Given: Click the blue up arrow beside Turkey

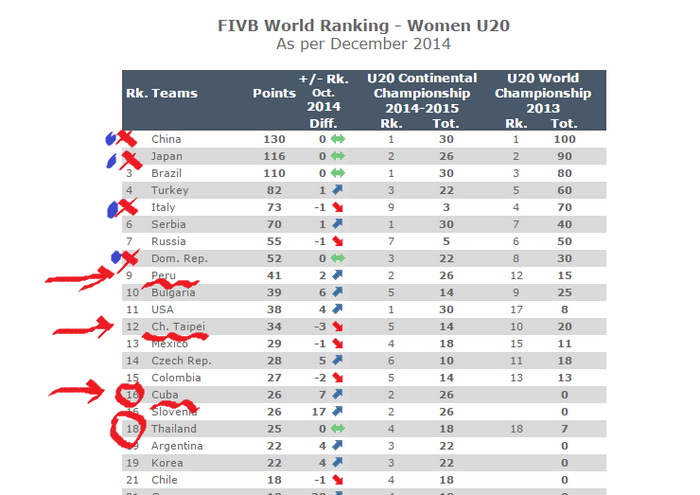Looking at the screenshot, I should tap(338, 190).
